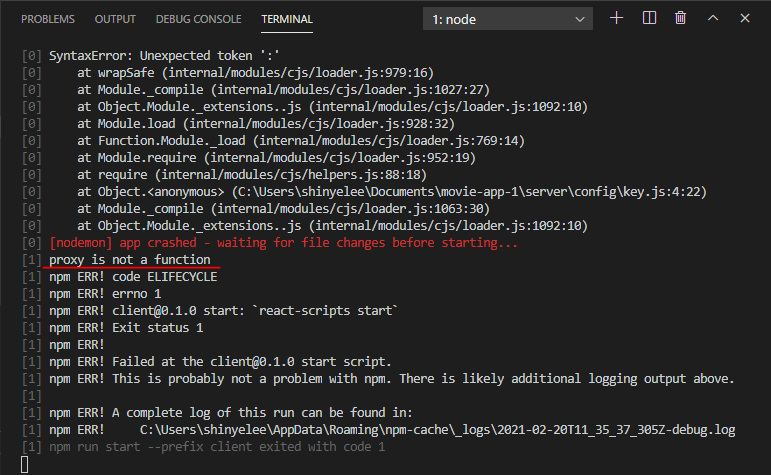The image size is (771, 475).
Task: Click 'Failed at the client@0.1.0 start script' line
Action: [x=220, y=362]
